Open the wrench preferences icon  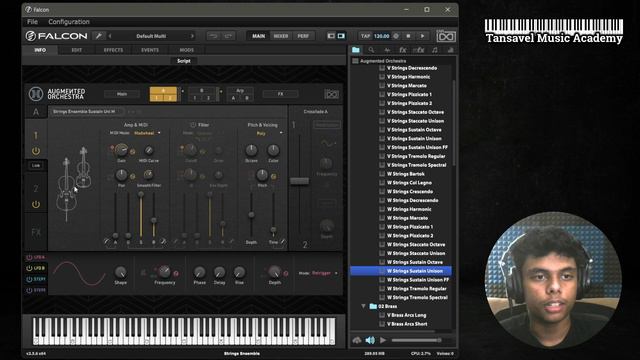99,36
